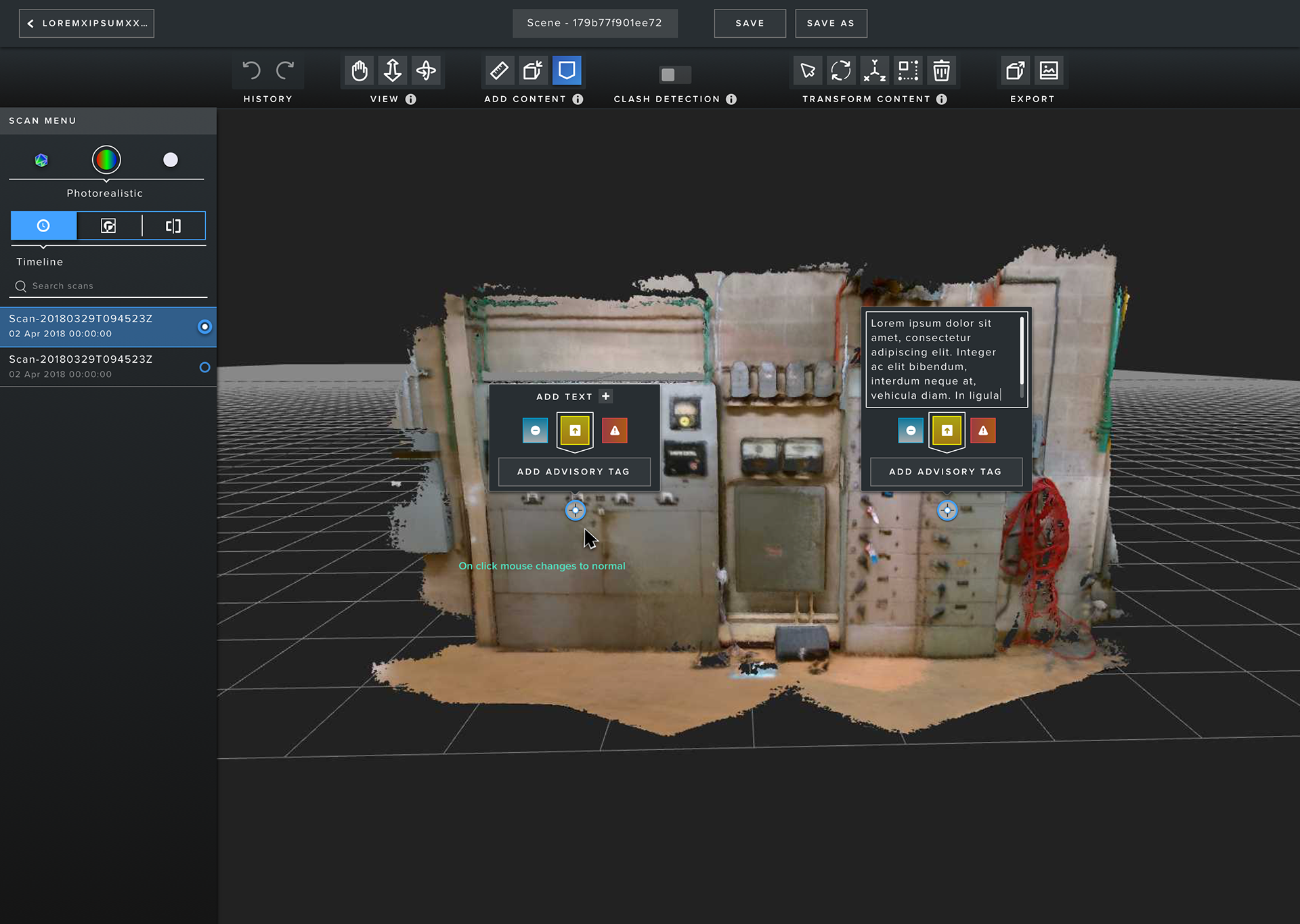Click left ADD ADVISORY TAG button

(573, 472)
